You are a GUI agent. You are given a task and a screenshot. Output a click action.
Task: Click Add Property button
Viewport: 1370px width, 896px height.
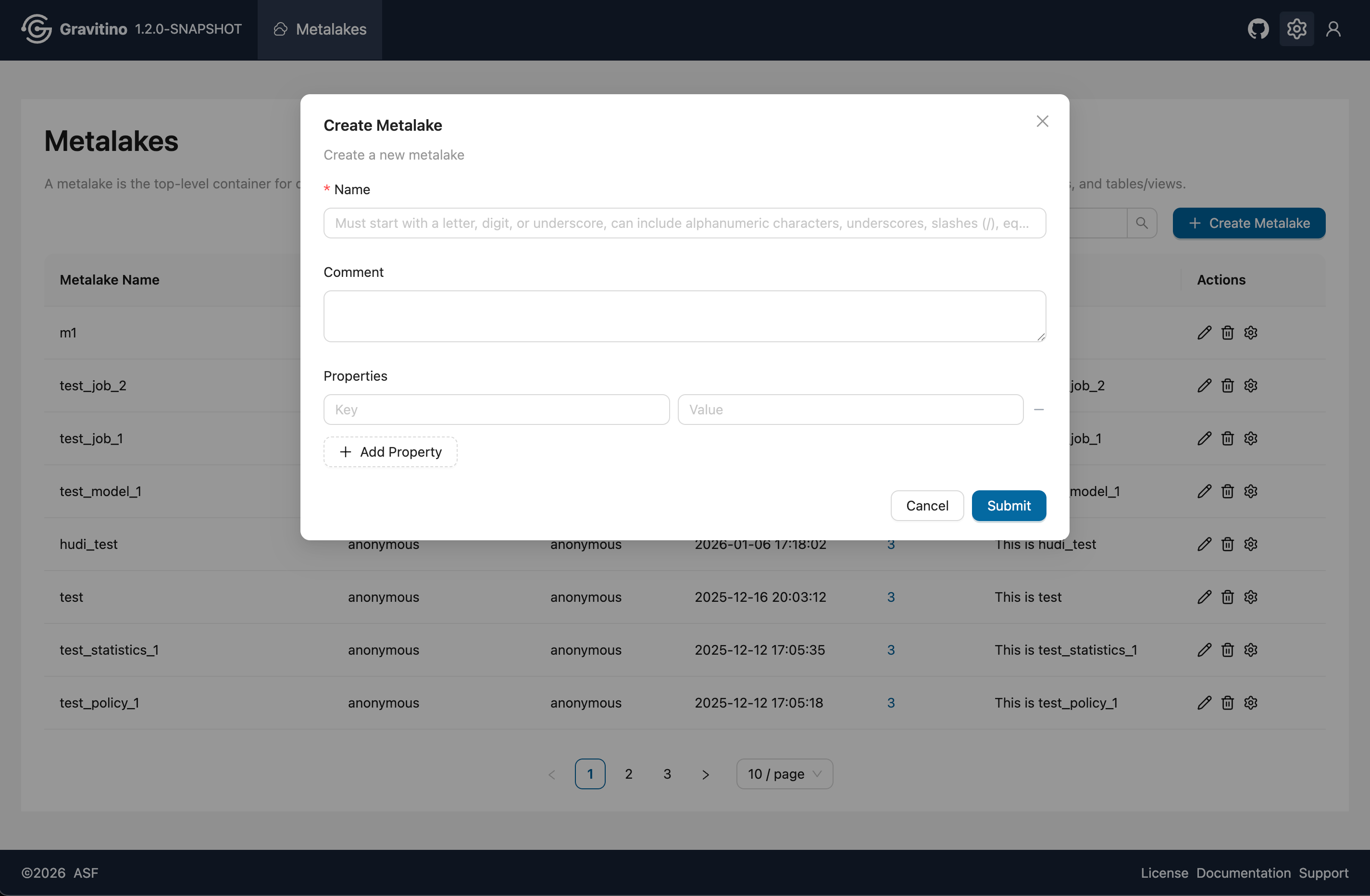click(x=390, y=452)
